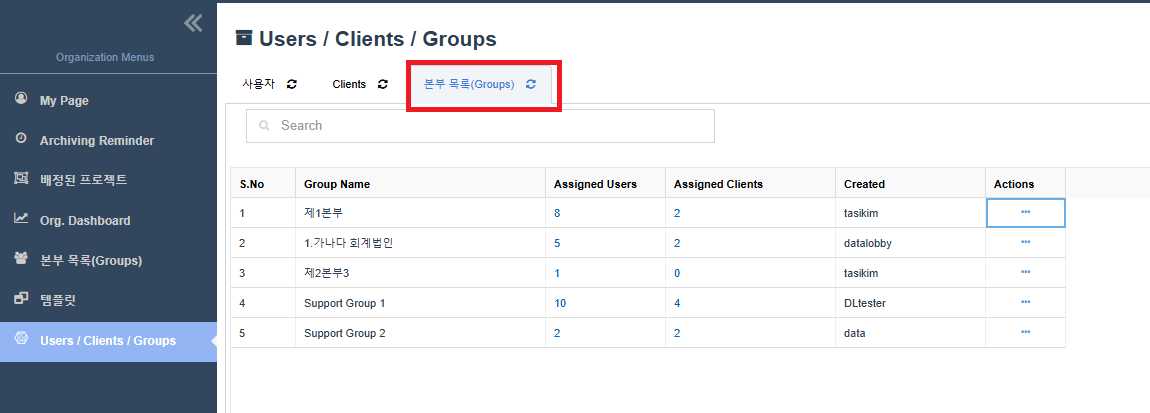Collapse the sidebar with double-chevron icon

(x=193, y=23)
